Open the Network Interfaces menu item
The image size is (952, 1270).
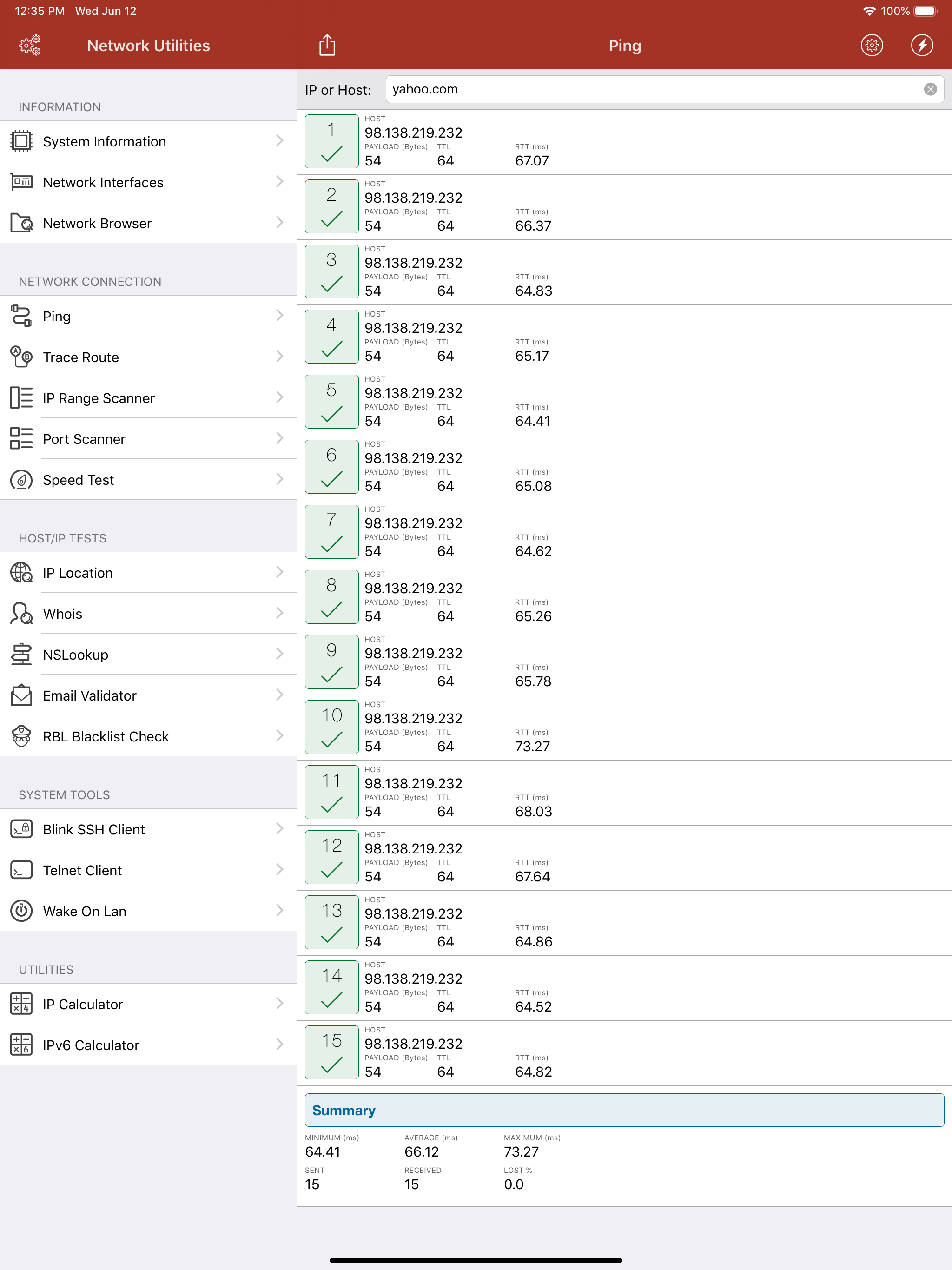(x=103, y=183)
